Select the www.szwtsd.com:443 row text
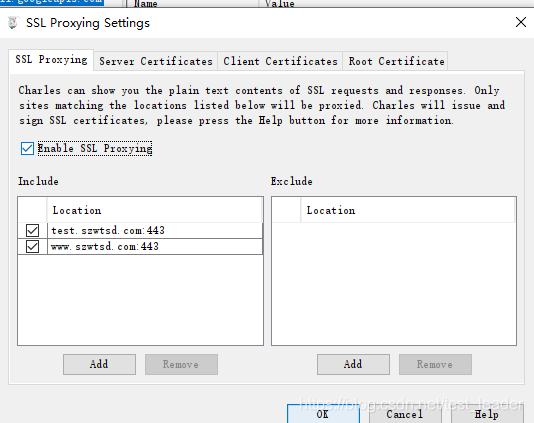This screenshot has height=423, width=534. (x=105, y=246)
